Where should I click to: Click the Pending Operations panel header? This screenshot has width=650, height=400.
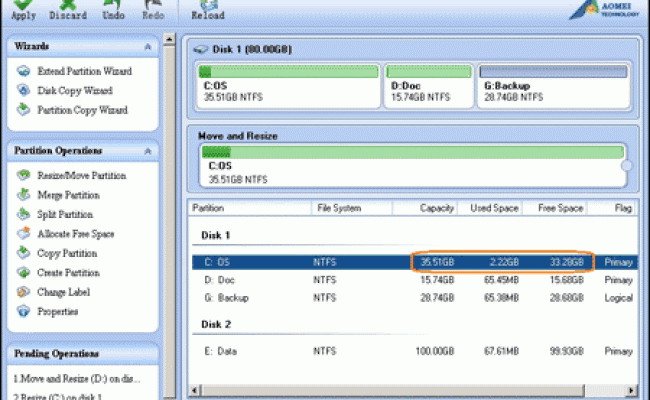(x=82, y=354)
